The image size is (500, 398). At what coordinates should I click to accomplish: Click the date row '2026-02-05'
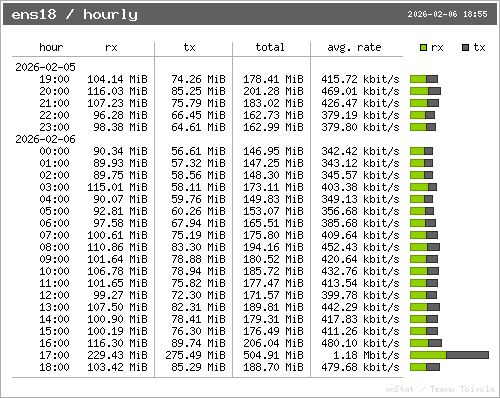click(x=45, y=67)
